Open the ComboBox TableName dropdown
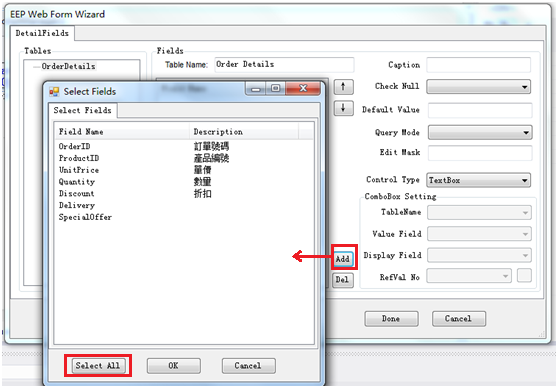558x388 pixels. click(x=479, y=213)
